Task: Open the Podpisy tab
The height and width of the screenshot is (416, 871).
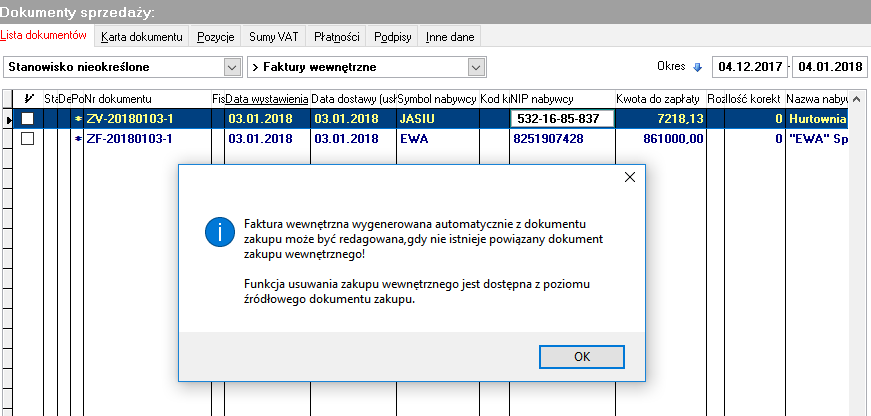Action: (392, 37)
